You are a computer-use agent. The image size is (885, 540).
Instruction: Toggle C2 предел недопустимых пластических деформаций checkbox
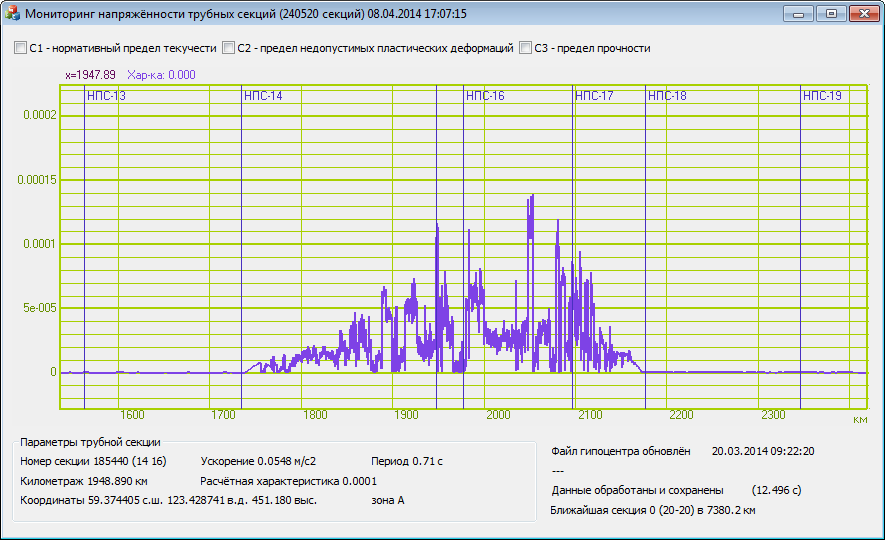click(x=228, y=48)
